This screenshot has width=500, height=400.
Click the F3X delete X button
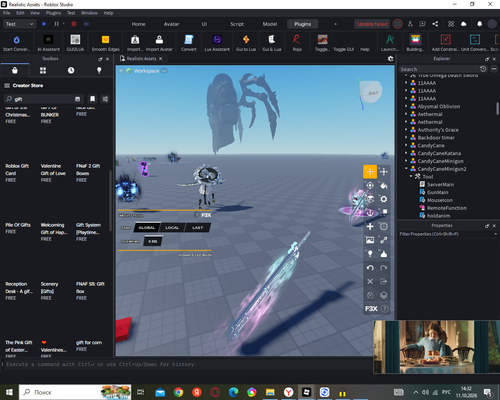point(370,281)
